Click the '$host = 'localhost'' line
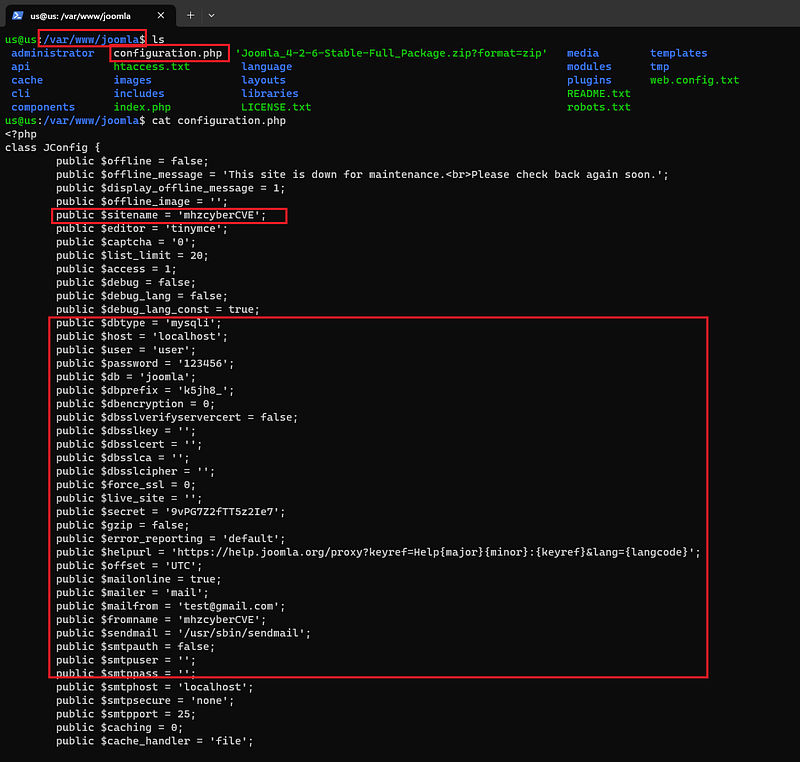 tap(142, 337)
